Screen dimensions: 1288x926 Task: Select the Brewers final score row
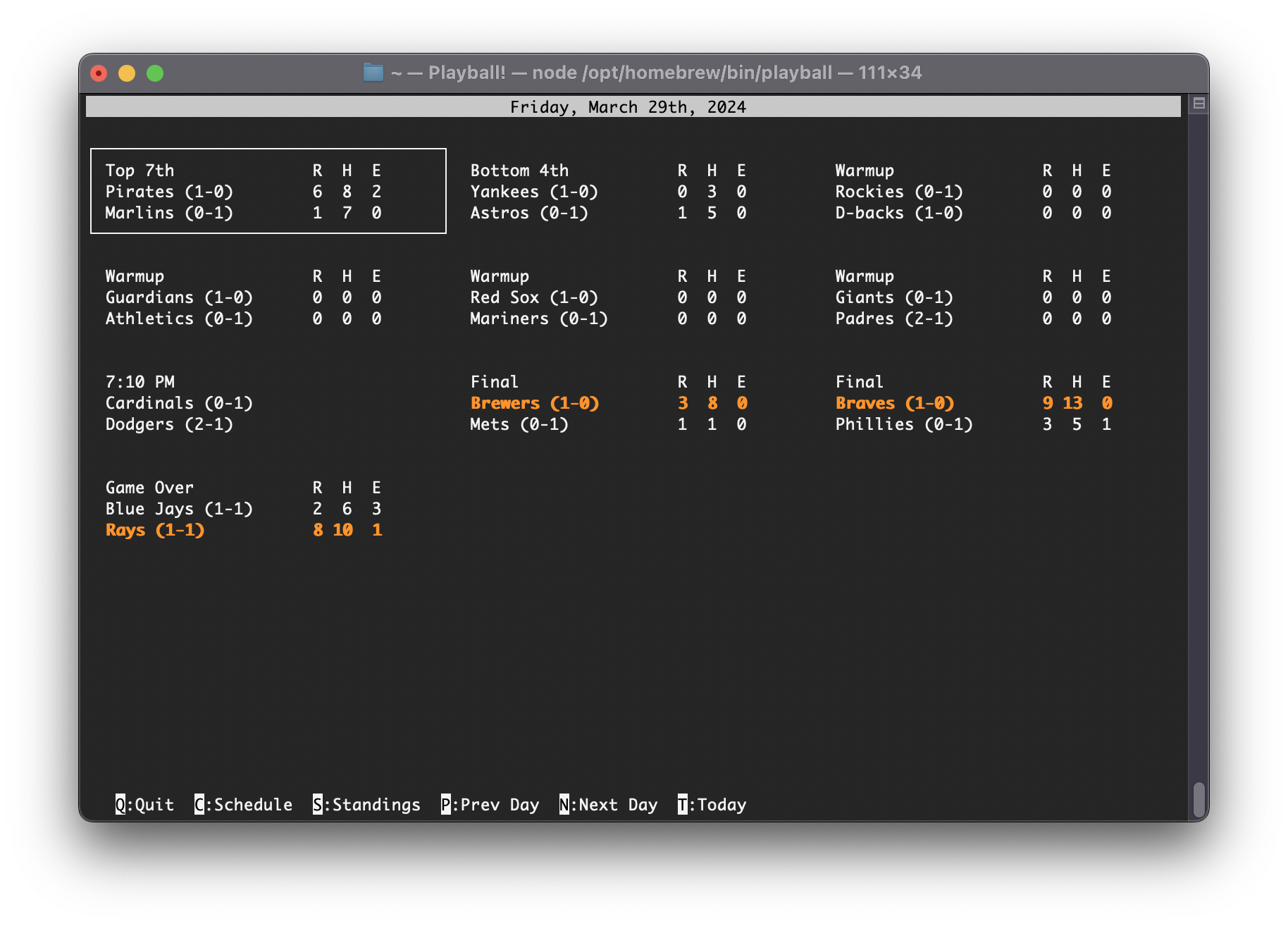pos(608,403)
